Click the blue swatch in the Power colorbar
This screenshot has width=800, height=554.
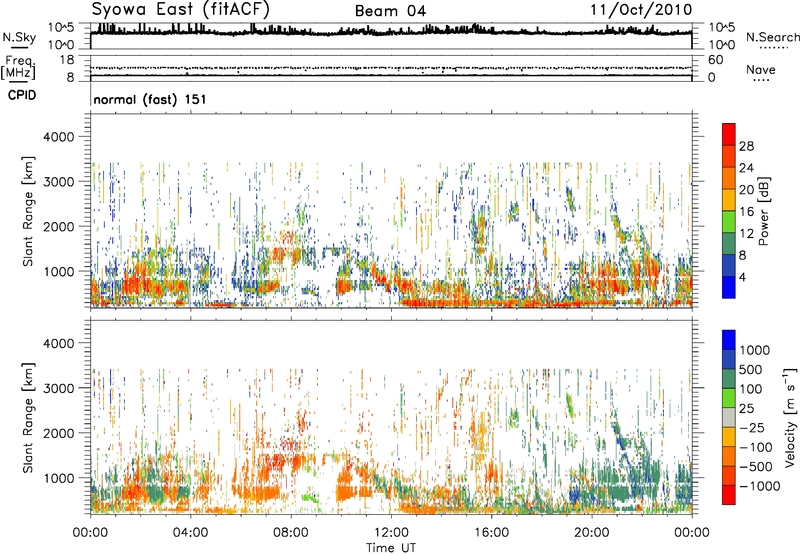(729, 287)
